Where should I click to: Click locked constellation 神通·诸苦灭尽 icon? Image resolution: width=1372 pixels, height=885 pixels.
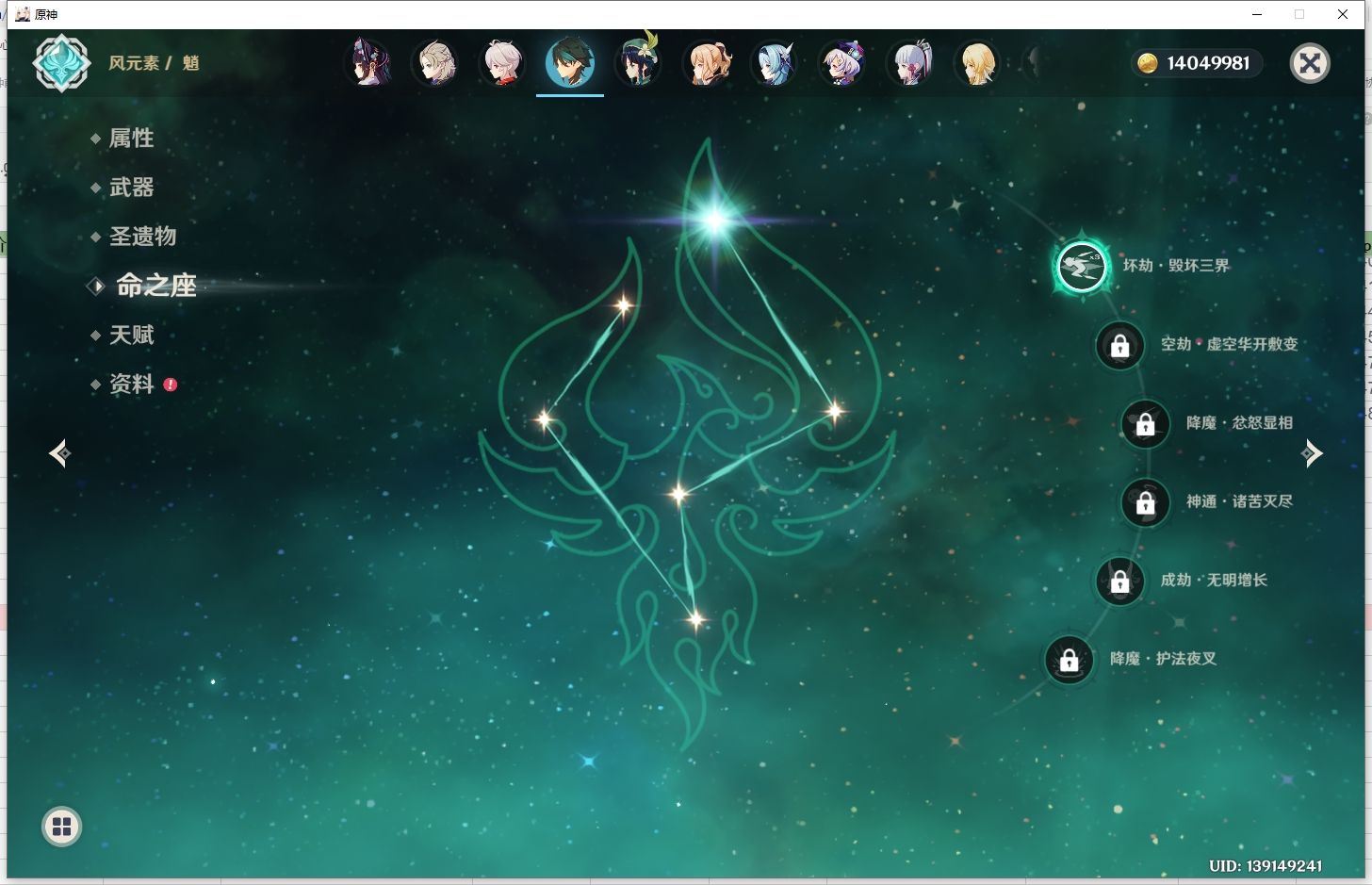pos(1145,502)
